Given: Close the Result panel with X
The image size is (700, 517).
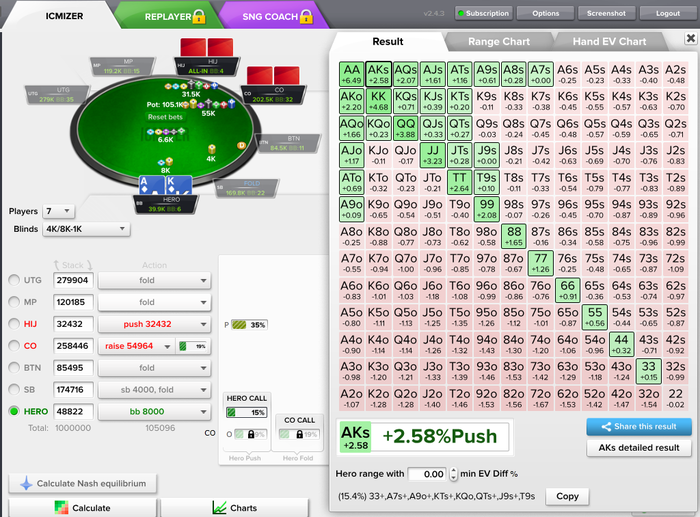Looking at the screenshot, I should (691, 38).
